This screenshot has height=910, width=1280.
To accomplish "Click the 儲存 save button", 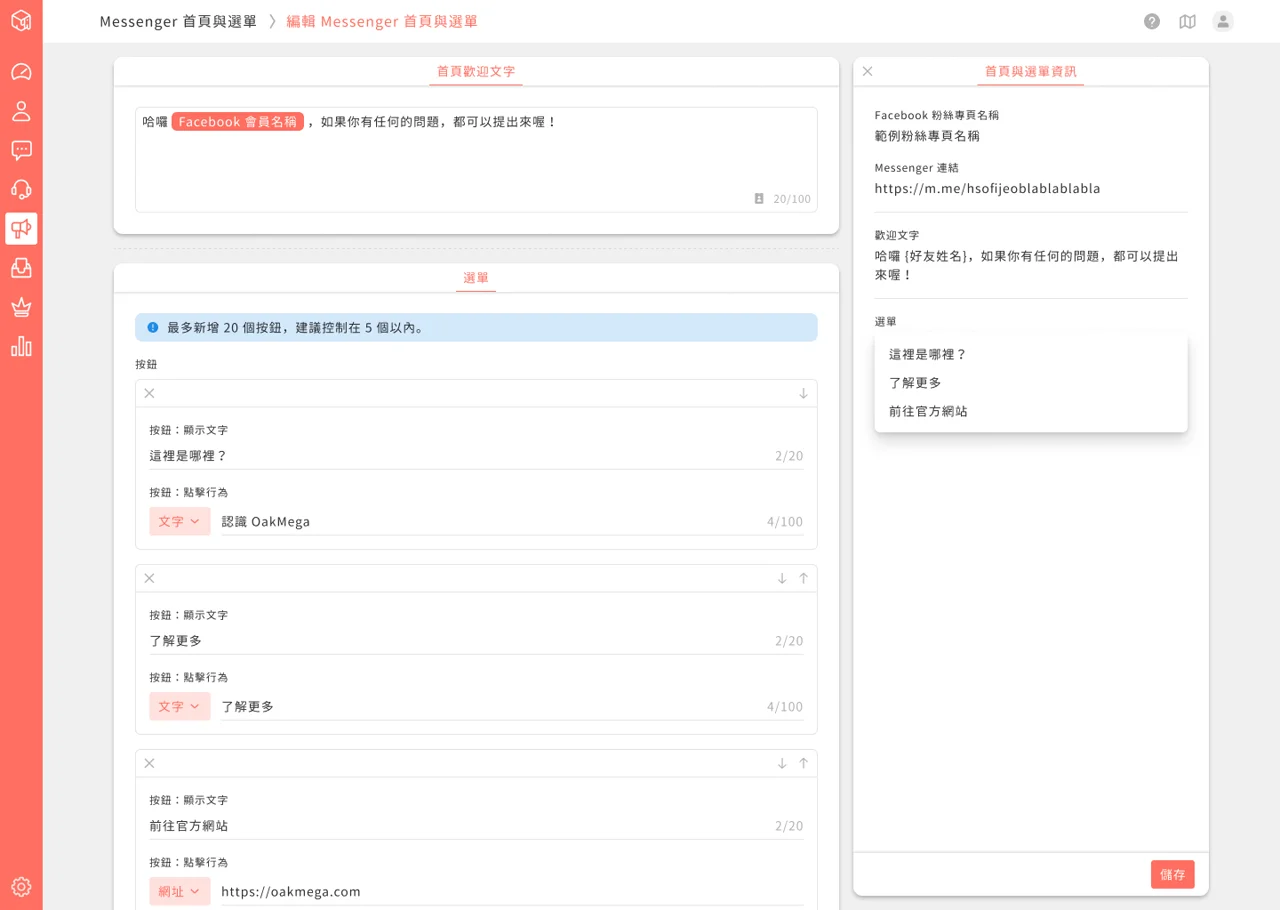I will (x=1172, y=874).
